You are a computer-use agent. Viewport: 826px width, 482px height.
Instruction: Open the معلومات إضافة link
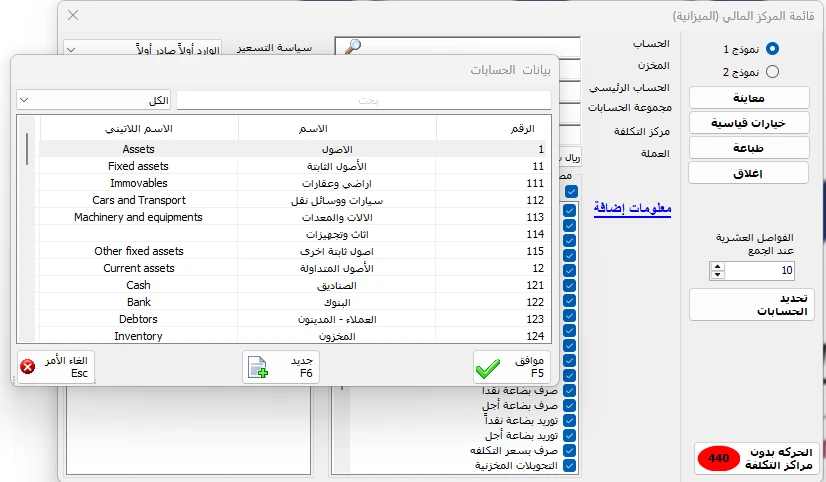coord(633,208)
